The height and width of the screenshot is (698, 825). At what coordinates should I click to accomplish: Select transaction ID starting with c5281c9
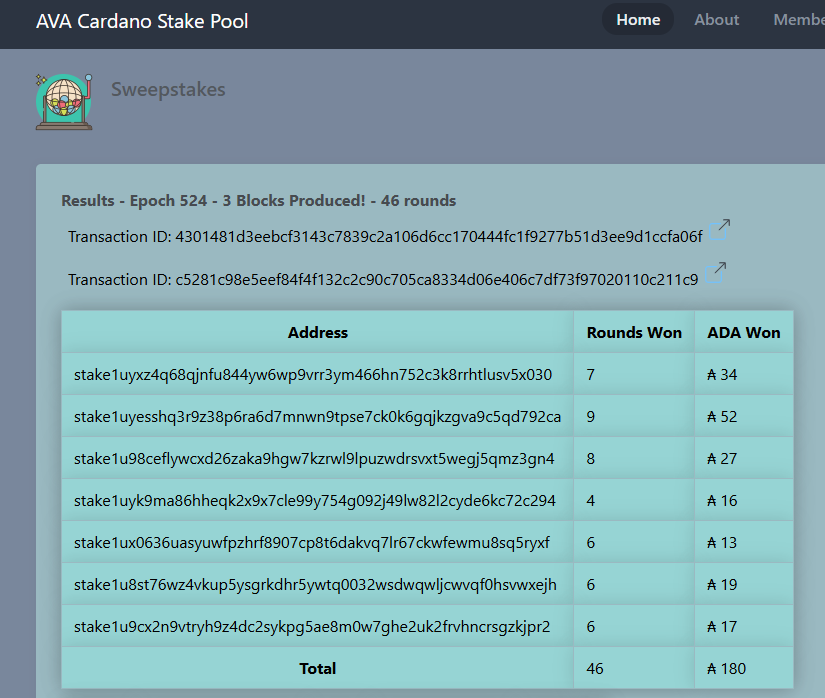coord(380,279)
